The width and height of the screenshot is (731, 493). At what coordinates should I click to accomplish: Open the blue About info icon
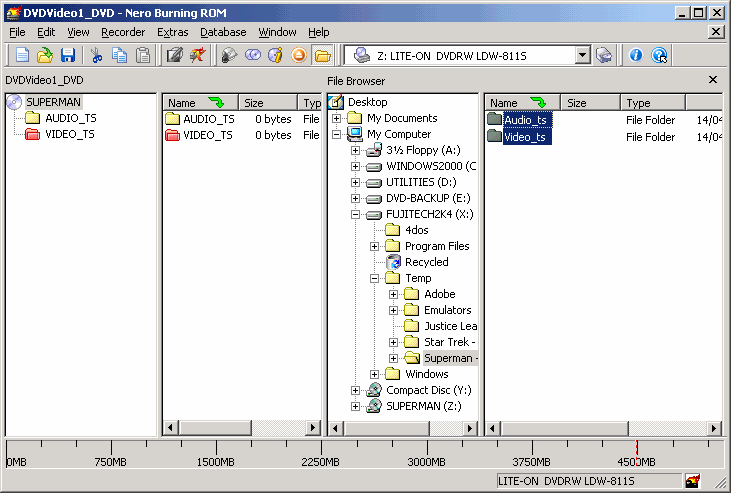pyautogui.click(x=635, y=55)
